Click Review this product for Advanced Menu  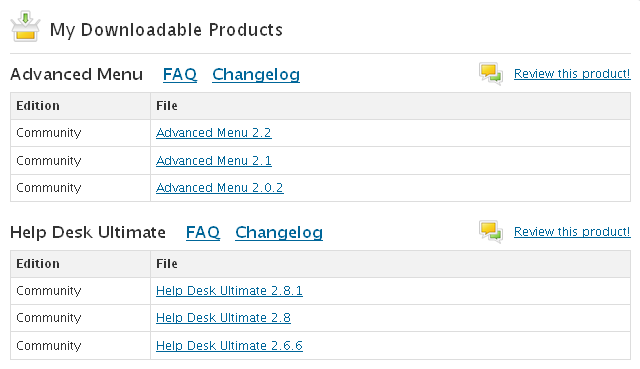[572, 74]
